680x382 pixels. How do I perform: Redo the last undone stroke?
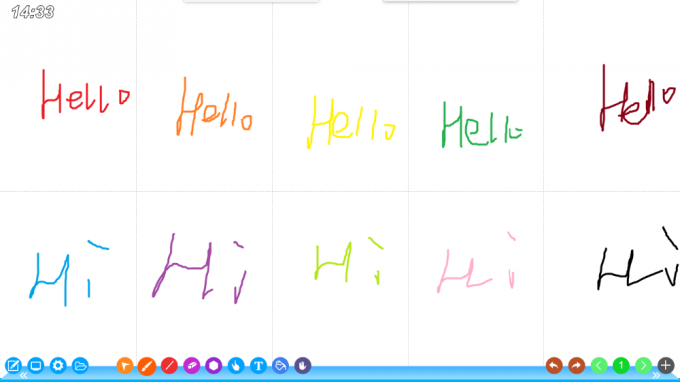(576, 366)
